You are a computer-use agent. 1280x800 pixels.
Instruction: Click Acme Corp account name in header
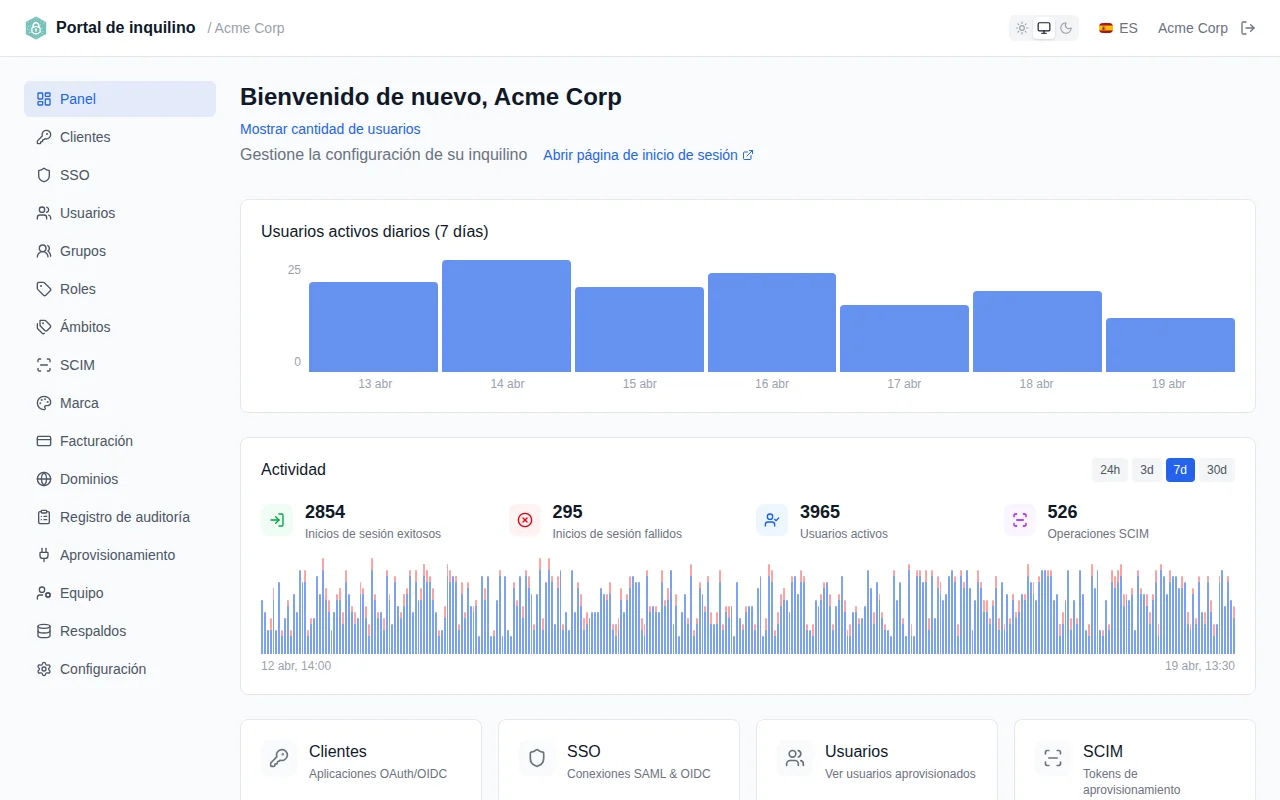(1193, 28)
